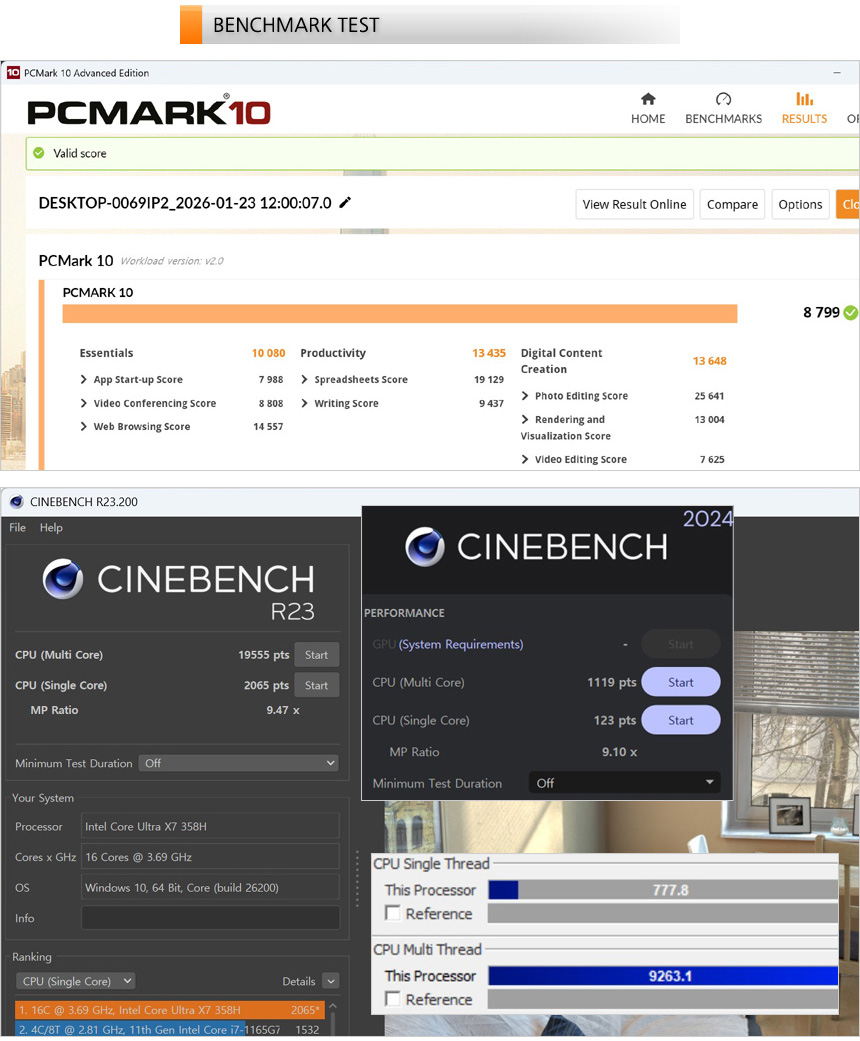Image resolution: width=860 pixels, height=1041 pixels.
Task: Click the green Valid score checkmark icon
Action: (39, 153)
